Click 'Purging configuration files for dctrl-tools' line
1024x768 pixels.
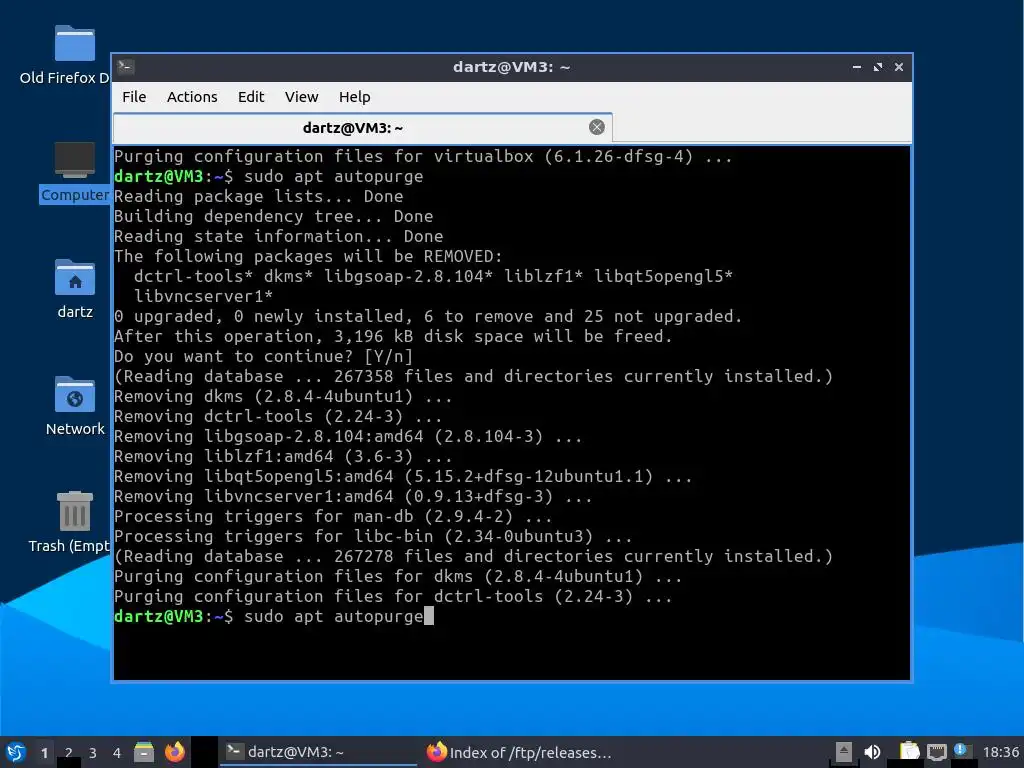tap(393, 596)
